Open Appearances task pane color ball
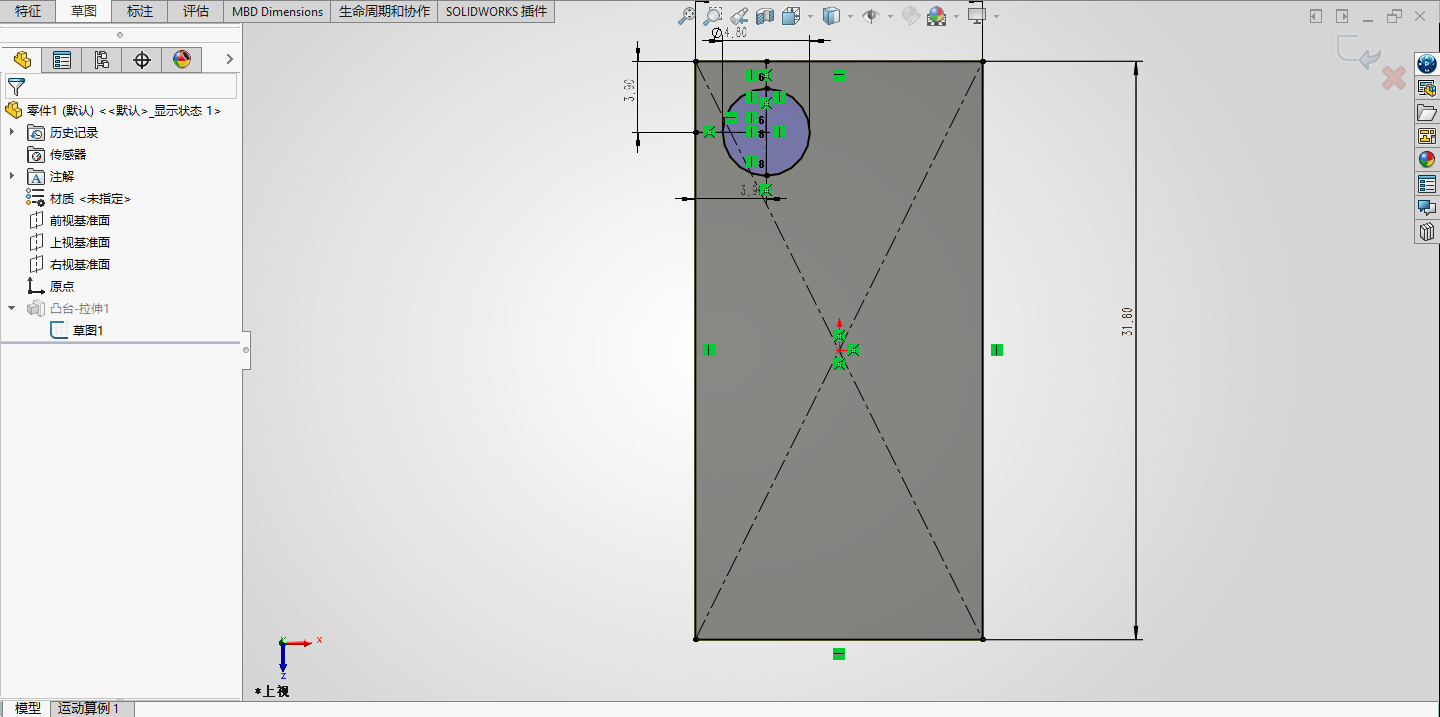This screenshot has height=717, width=1440. 1427,160
